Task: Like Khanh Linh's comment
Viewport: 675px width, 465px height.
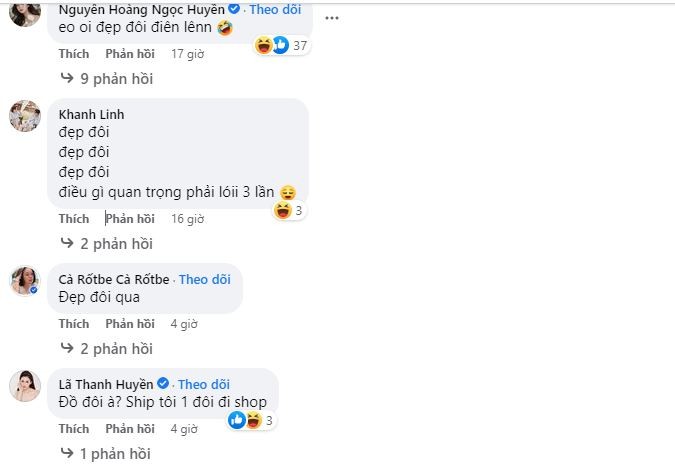Action: (x=74, y=219)
